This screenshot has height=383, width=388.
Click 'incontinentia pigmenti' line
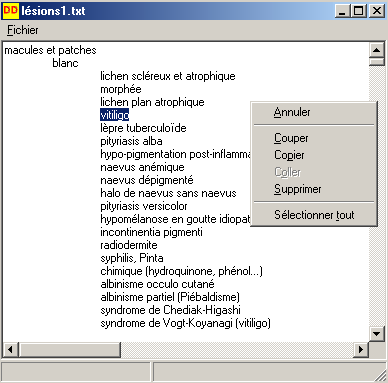[151, 232]
